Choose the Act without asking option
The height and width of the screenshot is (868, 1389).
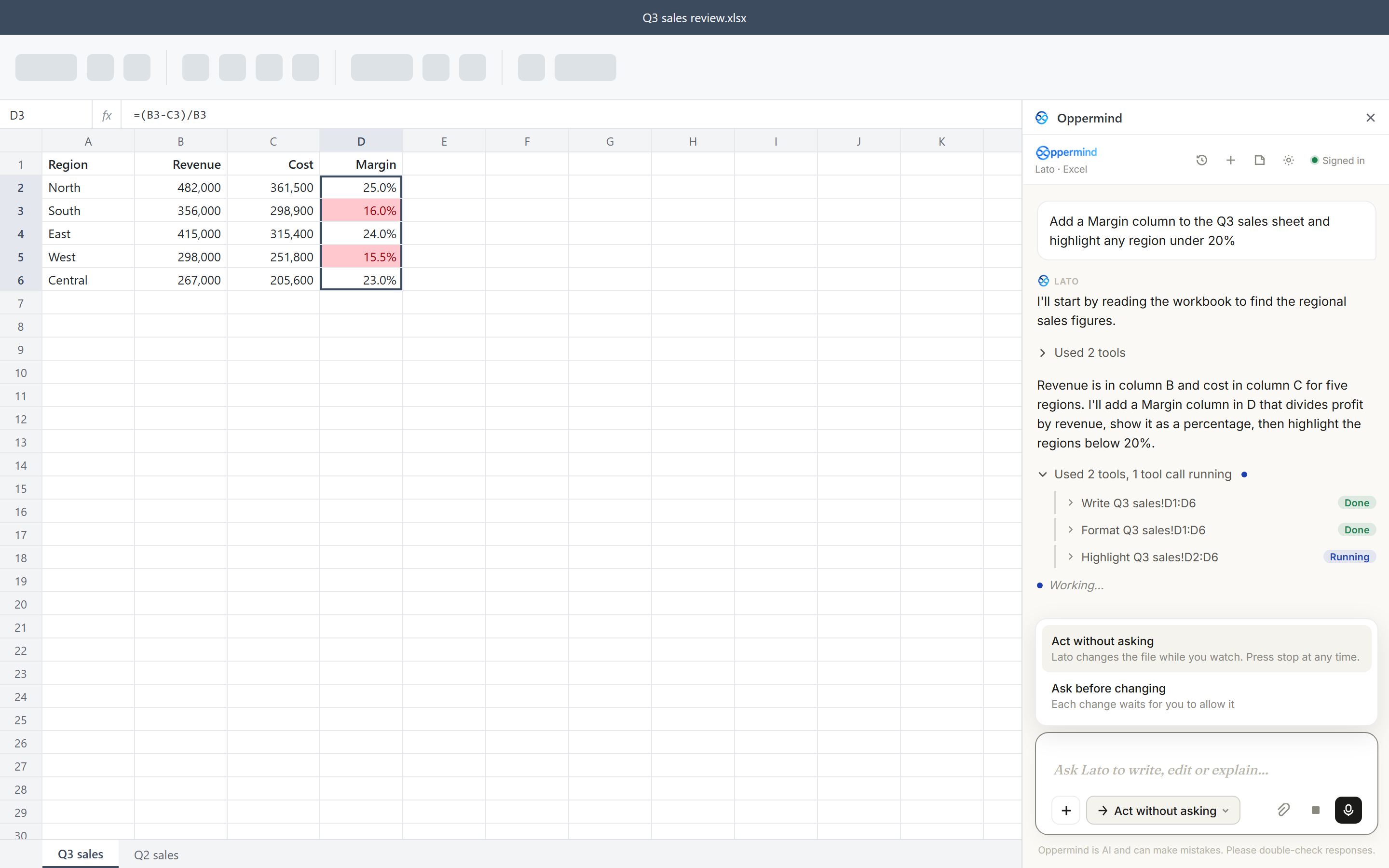(x=1206, y=648)
